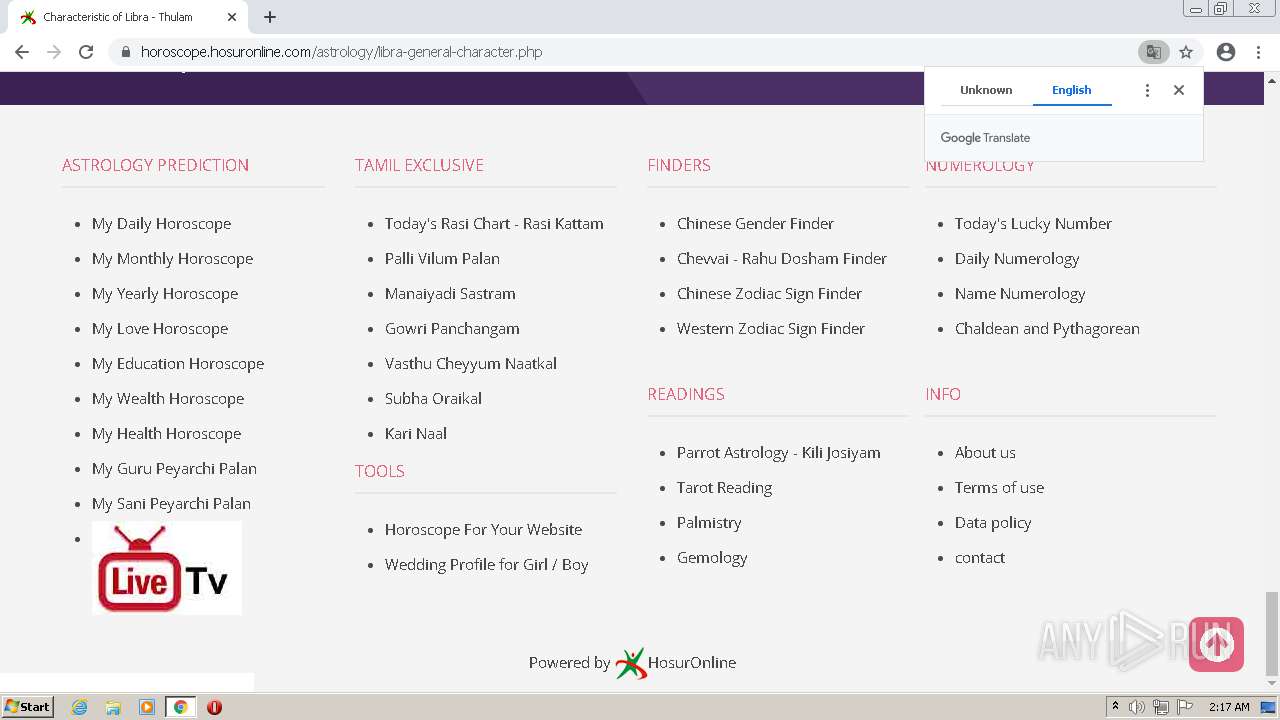Open My Monthly Horoscope link
The image size is (1280, 720).
pos(172,259)
